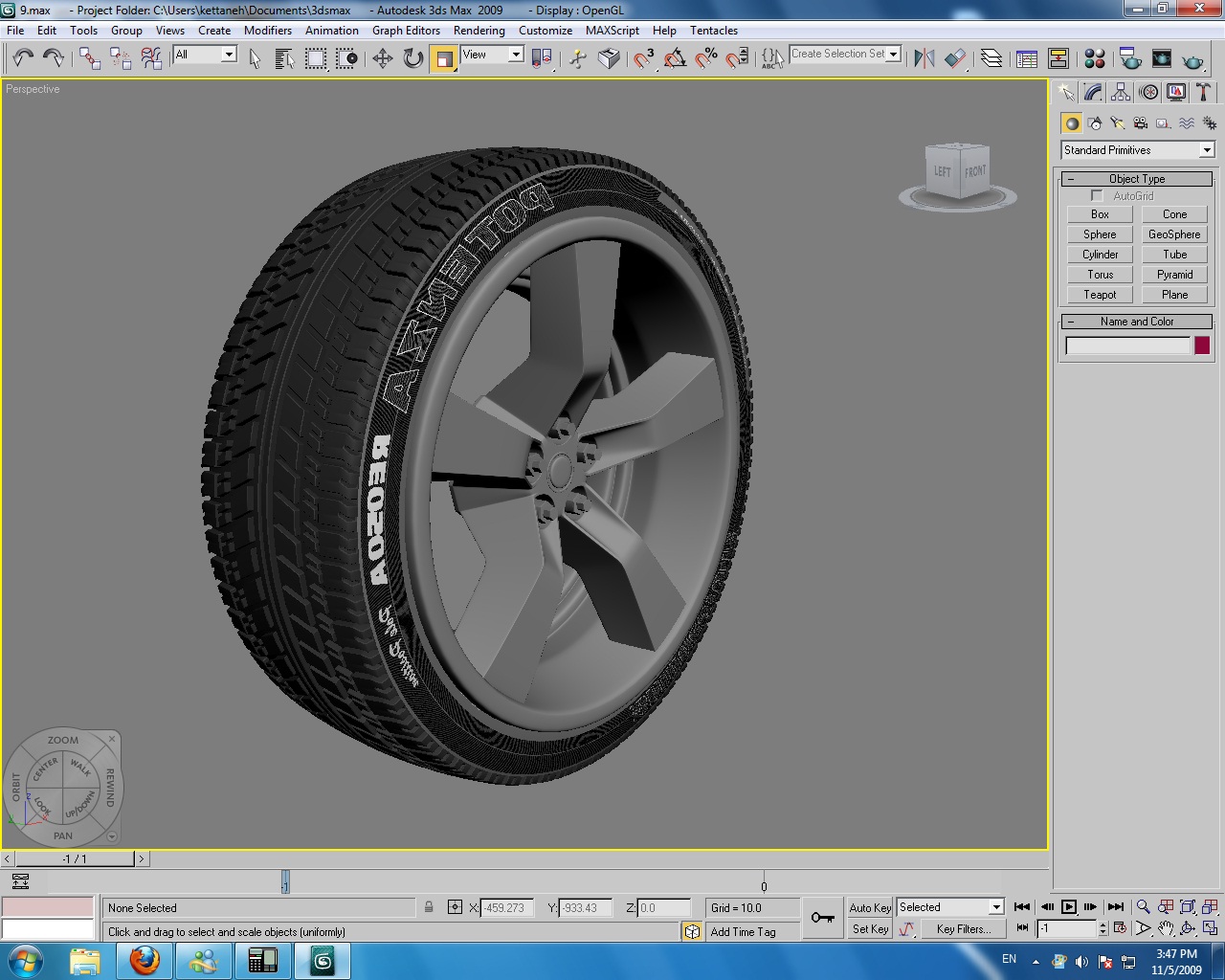1225x980 pixels.
Task: Activate the Select and Rotate tool
Action: point(412,58)
